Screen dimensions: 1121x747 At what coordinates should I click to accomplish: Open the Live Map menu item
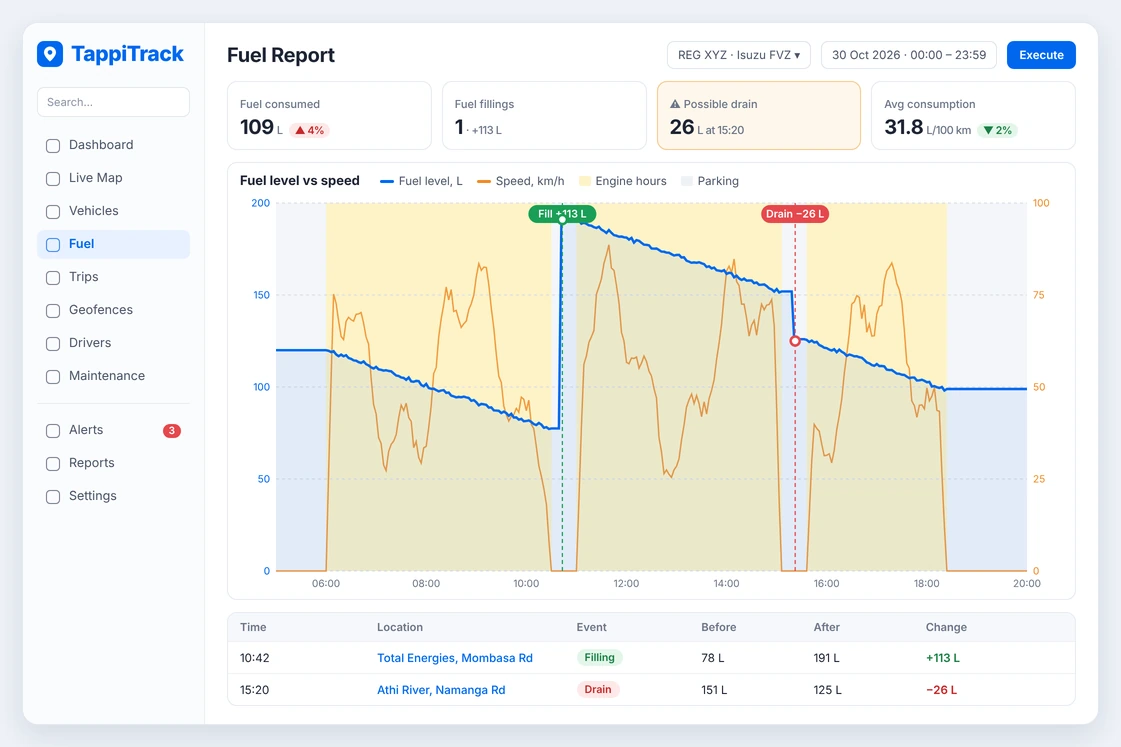pos(113,178)
